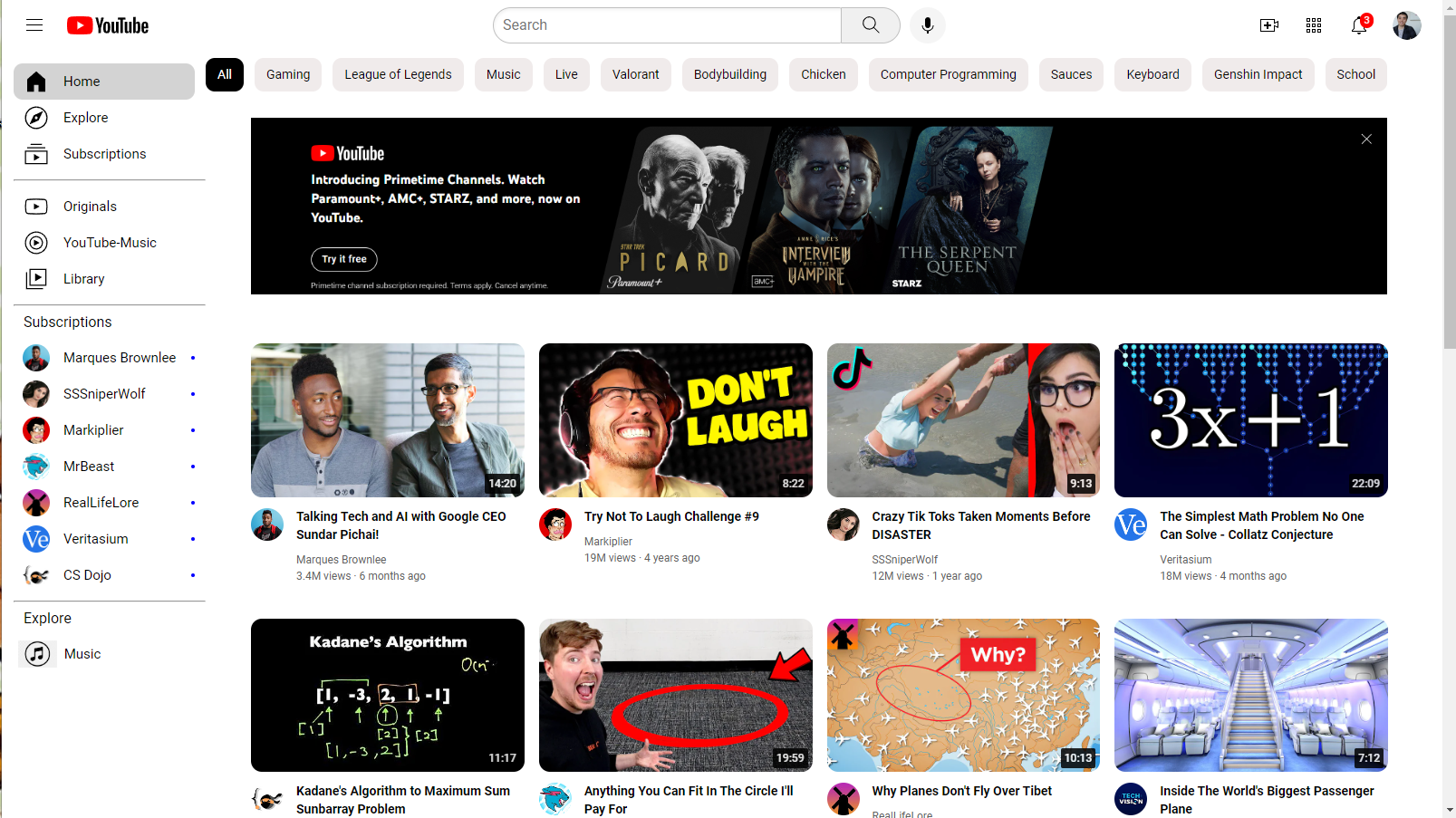Open Planes over Tibet thumbnail
Screen dimensions: 1456x818
click(x=963, y=695)
